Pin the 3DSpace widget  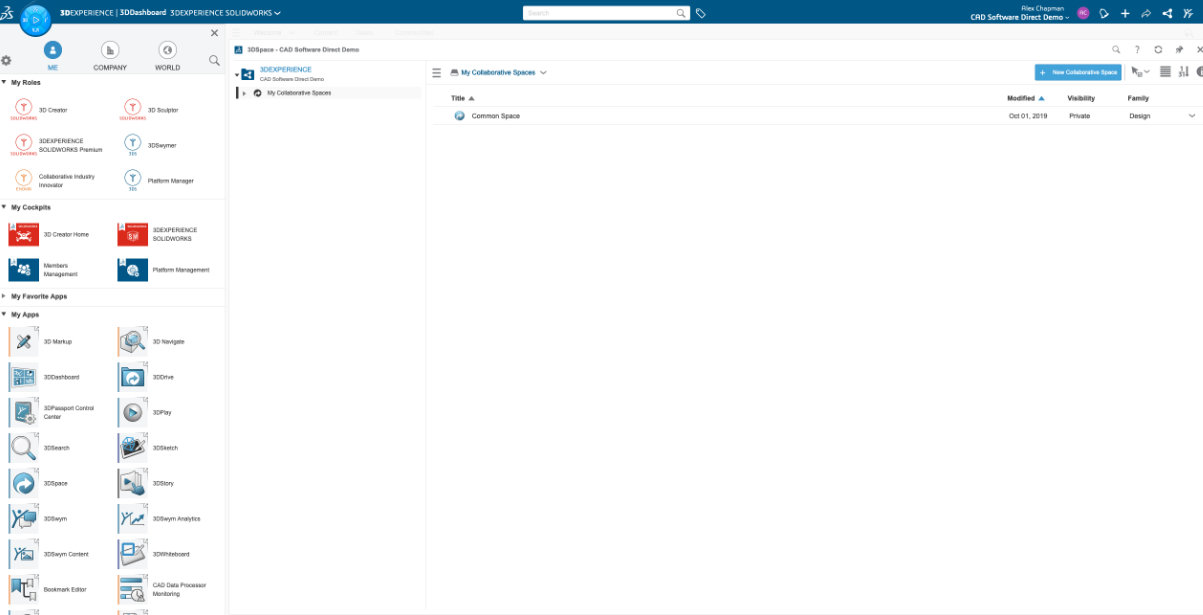pyautogui.click(x=1179, y=49)
